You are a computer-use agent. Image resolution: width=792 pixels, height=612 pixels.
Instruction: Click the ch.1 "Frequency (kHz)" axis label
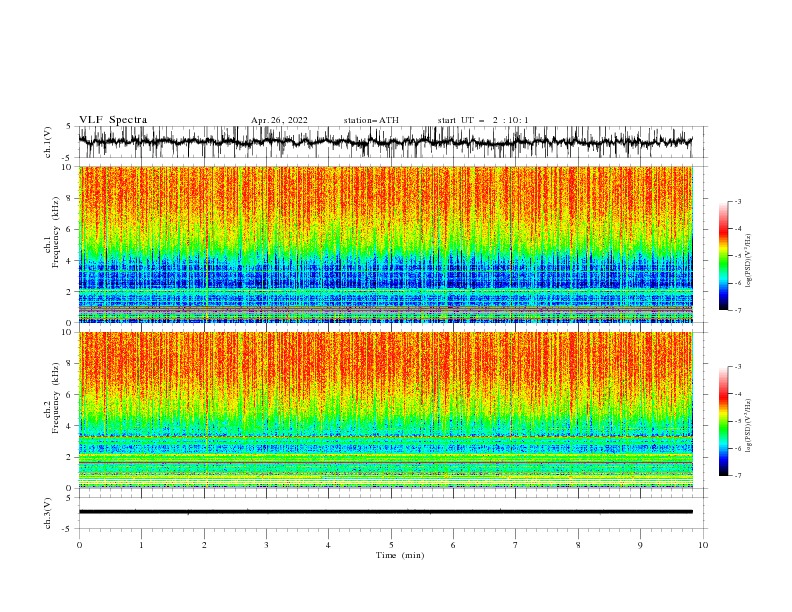tap(56, 233)
